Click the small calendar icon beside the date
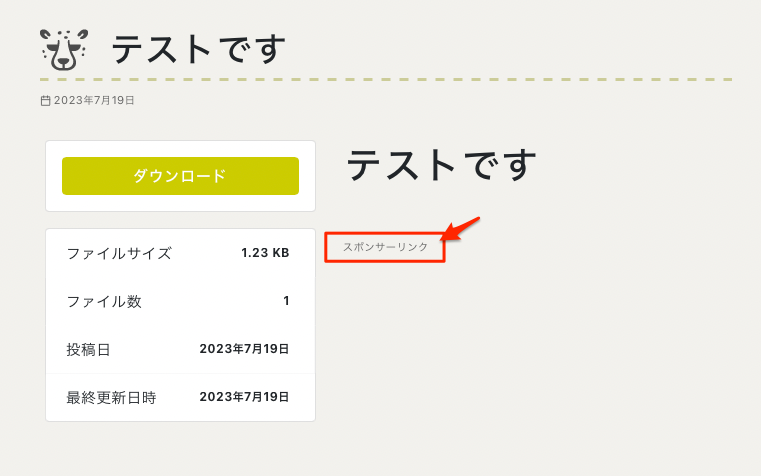Image resolution: width=761 pixels, height=476 pixels. (45, 101)
